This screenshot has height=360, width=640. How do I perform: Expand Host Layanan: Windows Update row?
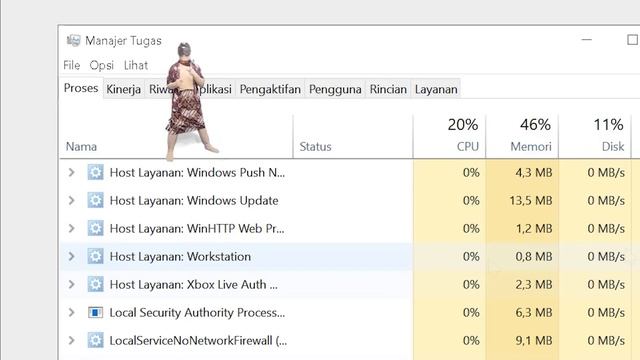coord(71,200)
